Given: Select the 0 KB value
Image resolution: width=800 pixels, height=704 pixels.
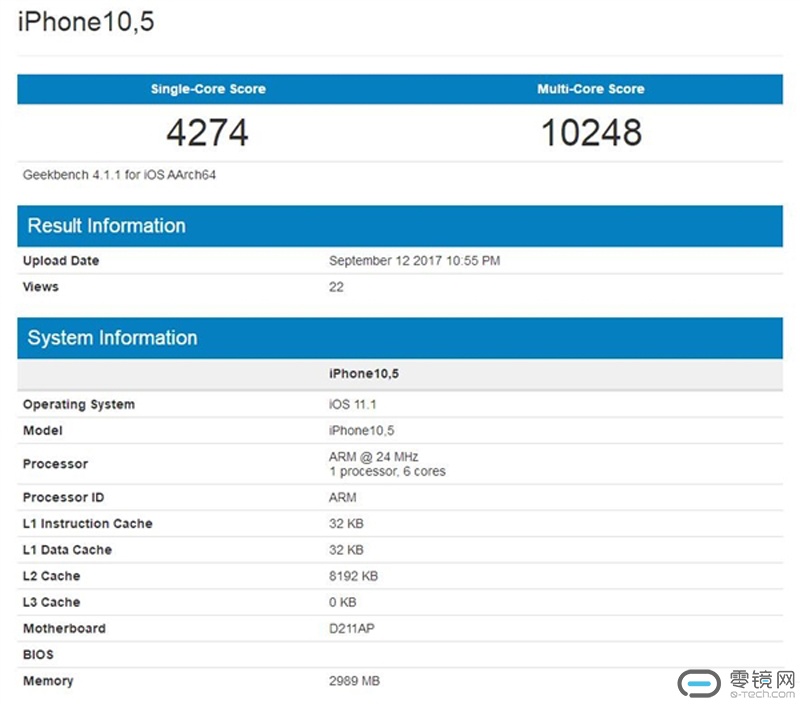Looking at the screenshot, I should click(x=343, y=602).
